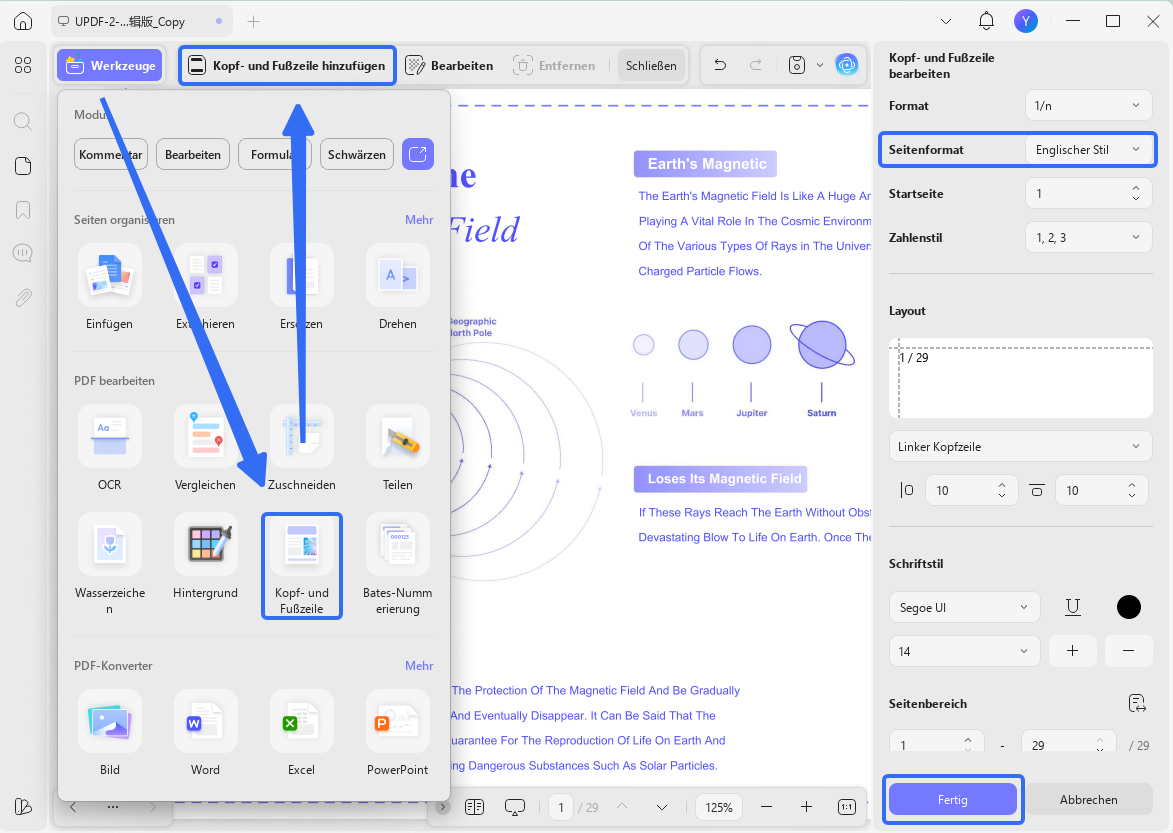Click the minus button in Schriftstil
The image size is (1173, 833).
click(1128, 651)
